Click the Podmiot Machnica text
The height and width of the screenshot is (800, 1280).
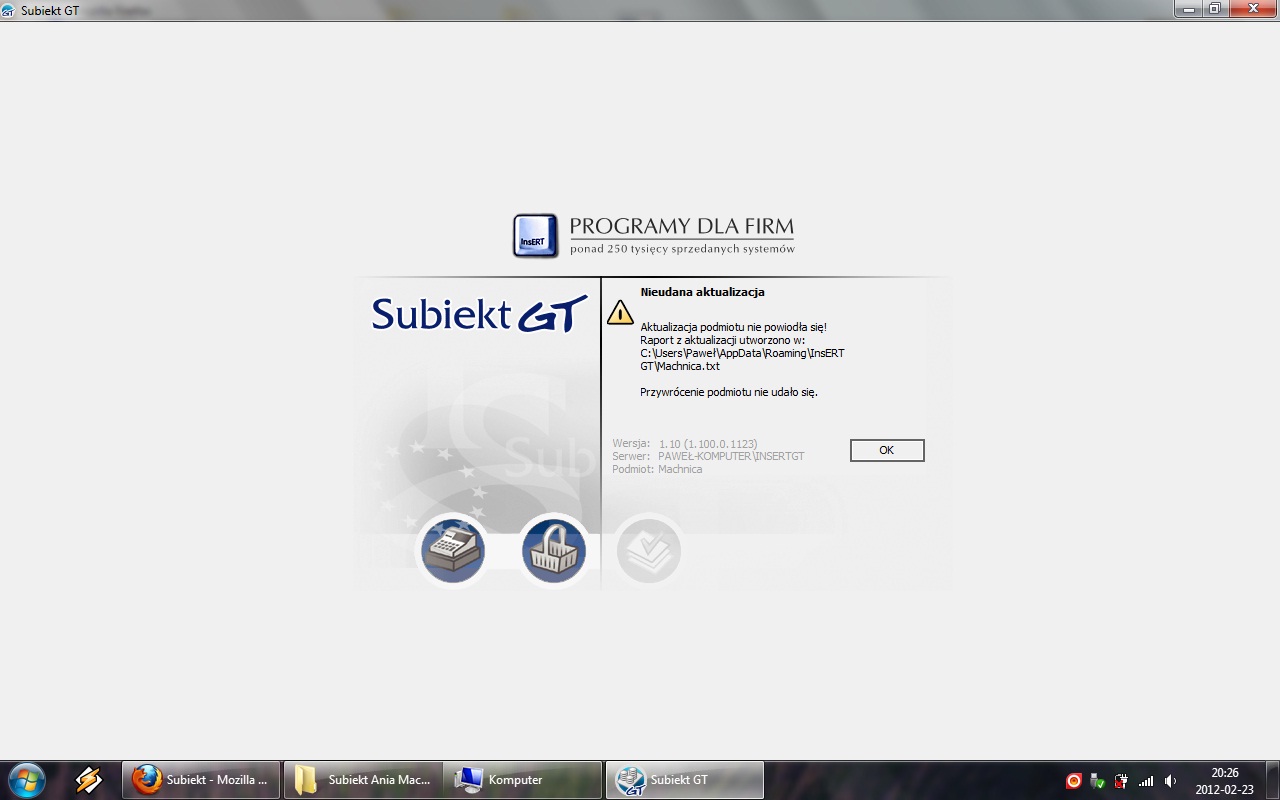pyautogui.click(x=657, y=469)
